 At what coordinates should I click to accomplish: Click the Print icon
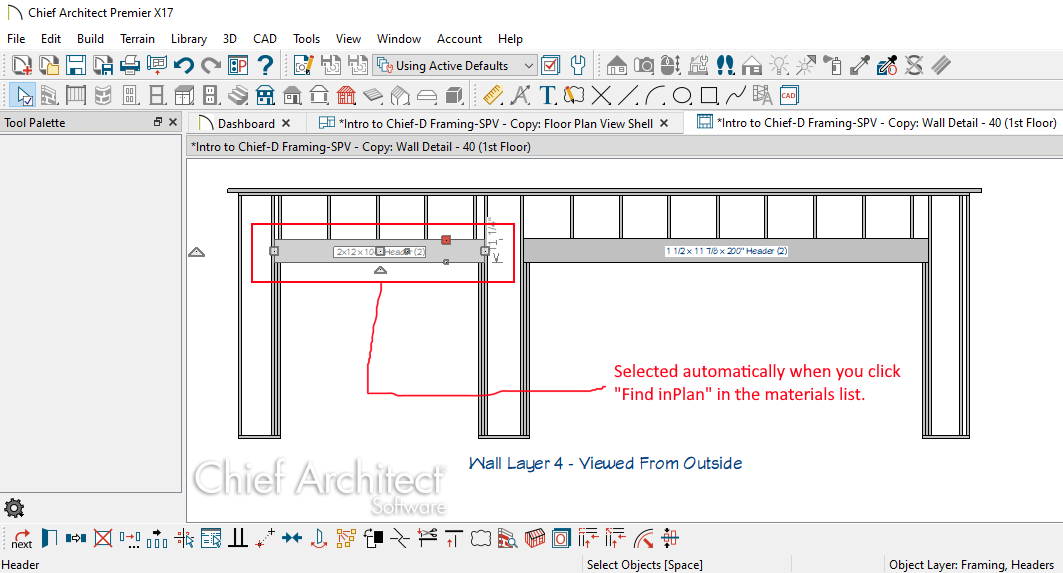click(x=129, y=66)
